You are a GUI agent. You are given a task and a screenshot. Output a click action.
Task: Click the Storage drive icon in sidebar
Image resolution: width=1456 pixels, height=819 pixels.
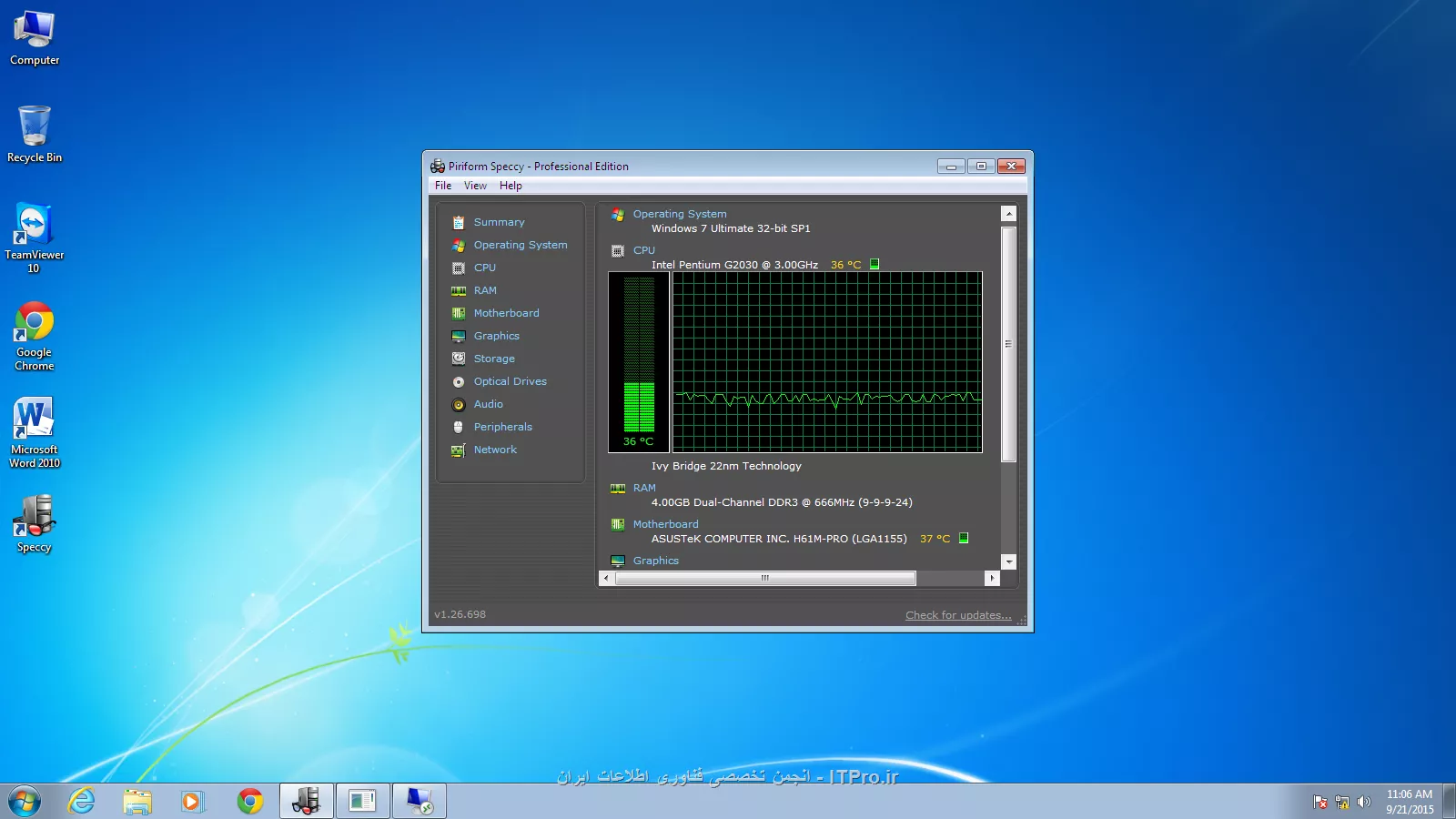click(x=459, y=359)
